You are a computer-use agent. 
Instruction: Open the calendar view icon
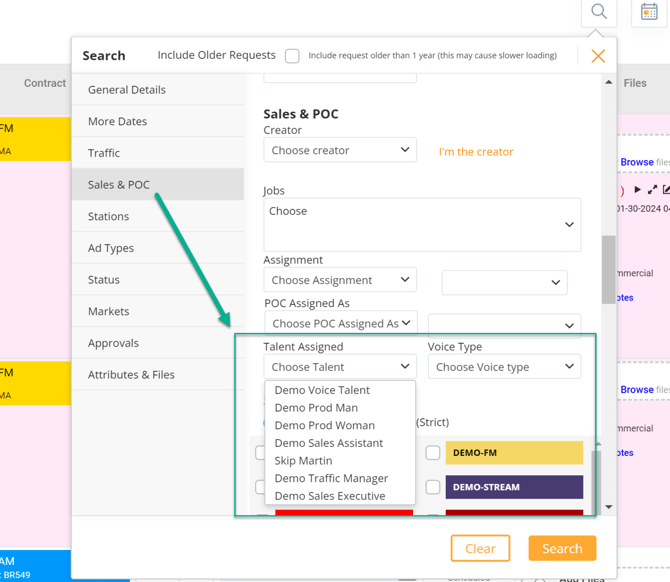click(x=649, y=12)
